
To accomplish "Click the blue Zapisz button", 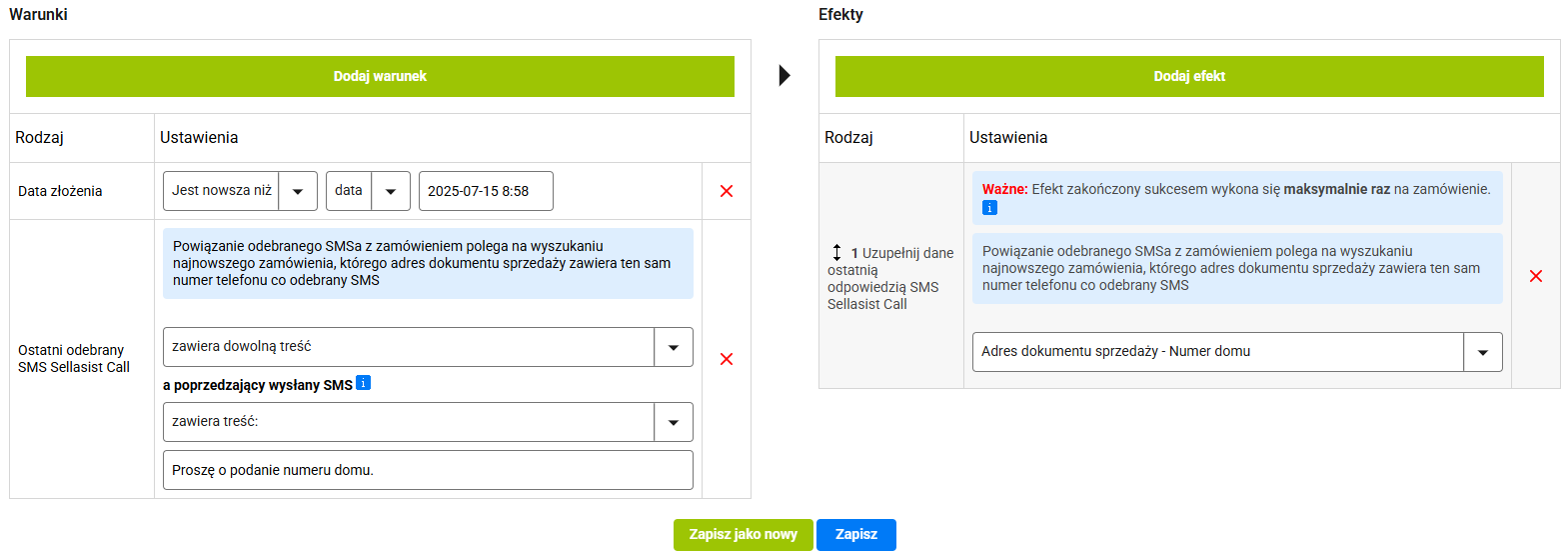I will (856, 535).
